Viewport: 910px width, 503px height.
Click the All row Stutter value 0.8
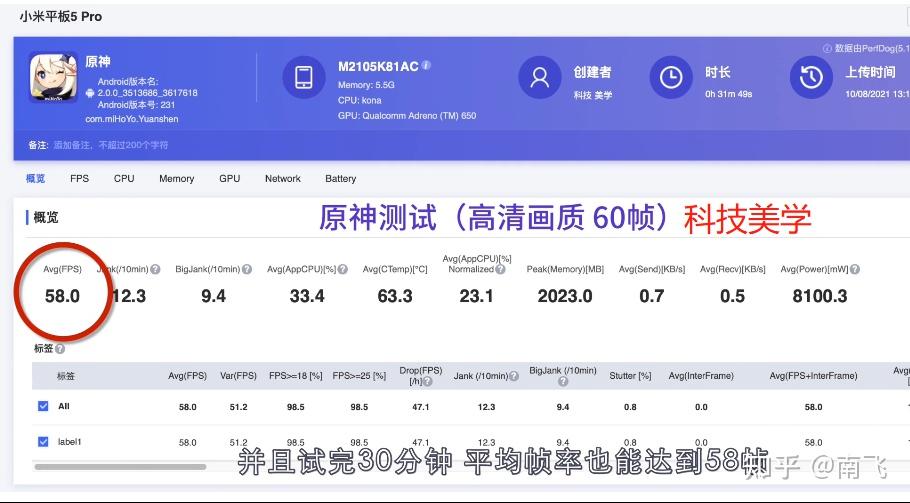pos(630,407)
